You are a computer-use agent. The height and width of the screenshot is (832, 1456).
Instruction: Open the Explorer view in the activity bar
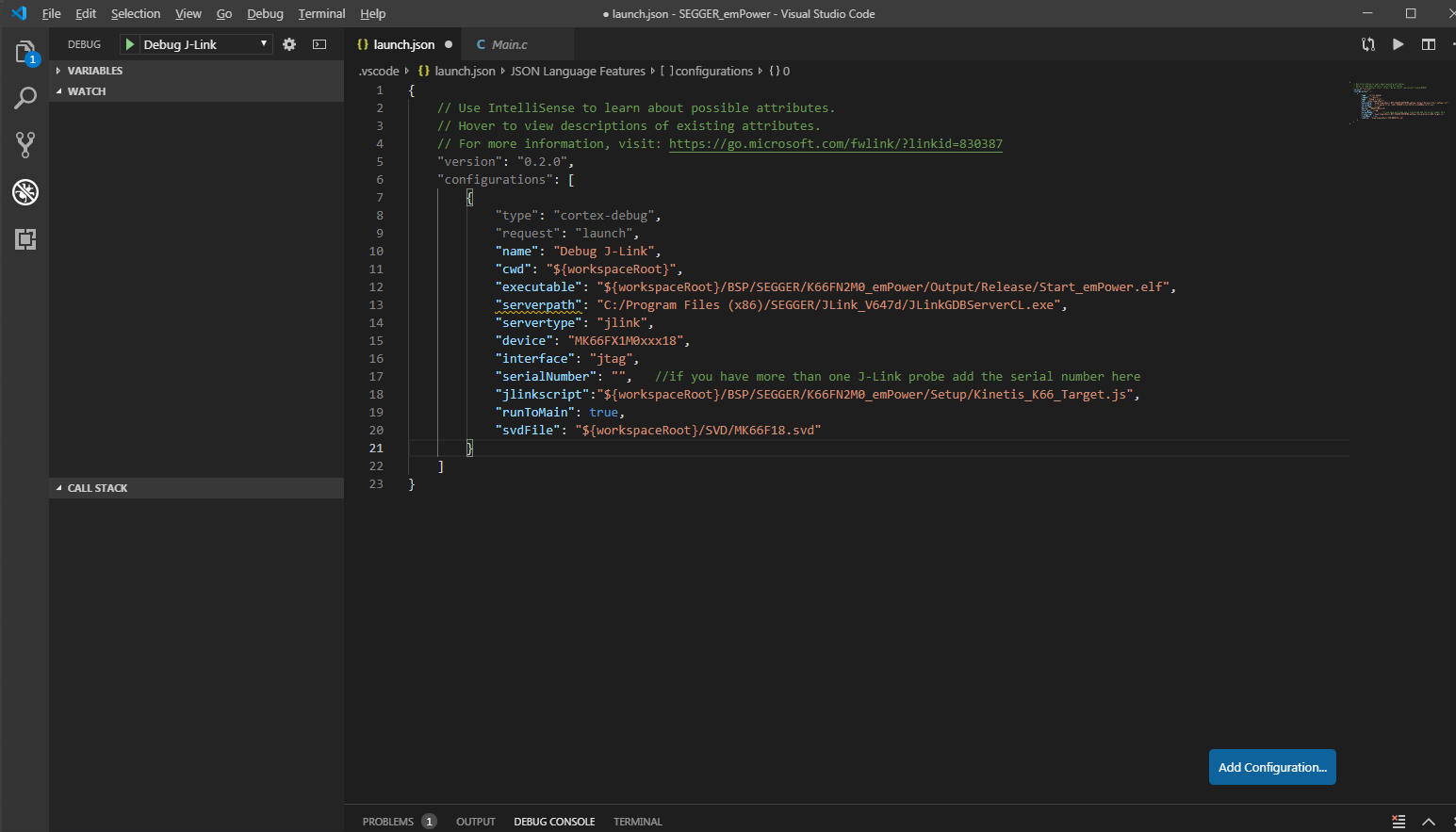pos(25,52)
